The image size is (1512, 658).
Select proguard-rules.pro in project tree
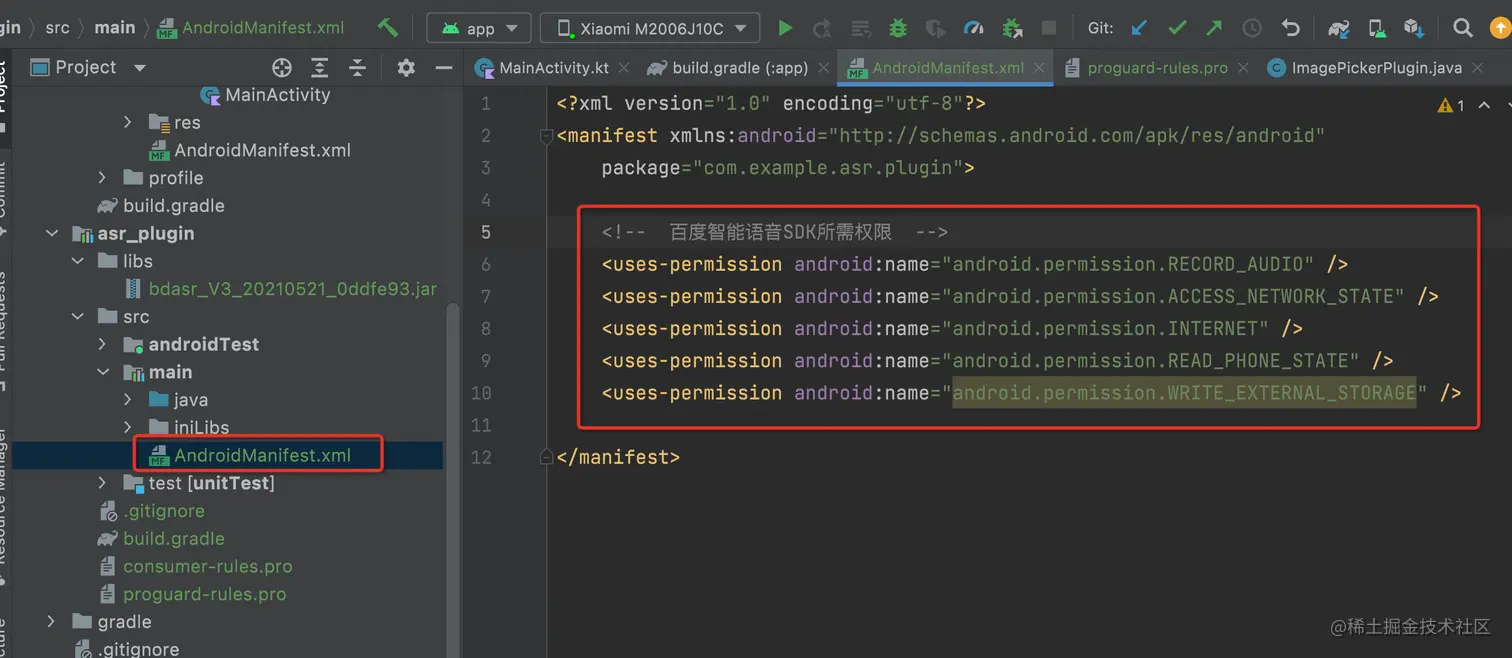coord(193,594)
